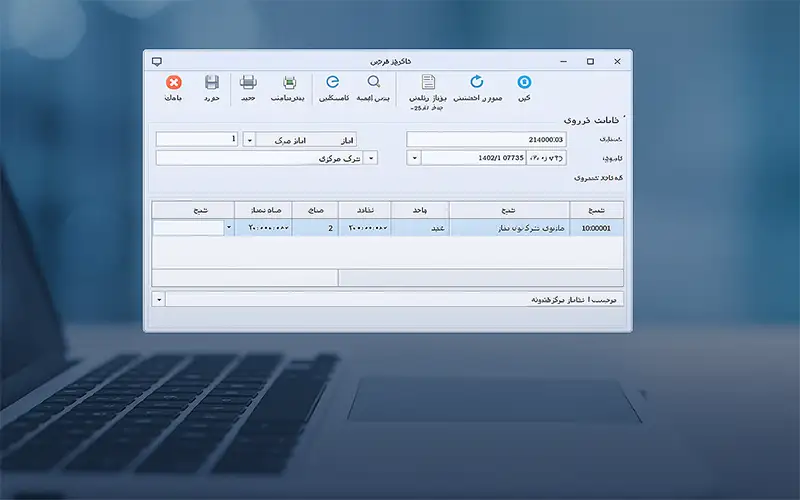Image resolution: width=800 pixels, height=500 pixels.
Task: Click the document page toolbar icon
Action: click(428, 83)
